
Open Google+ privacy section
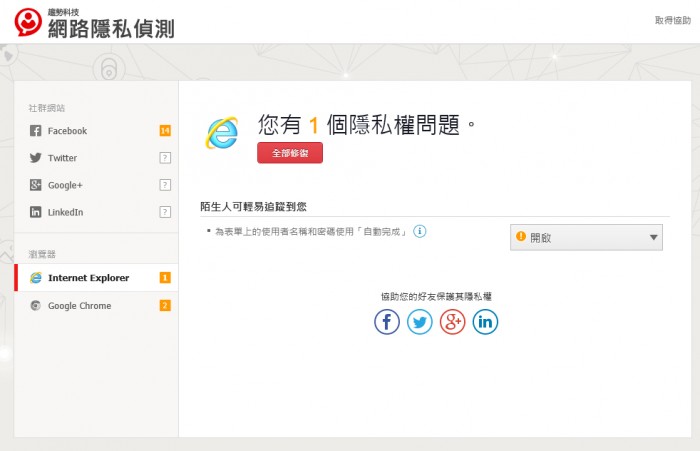(x=65, y=185)
